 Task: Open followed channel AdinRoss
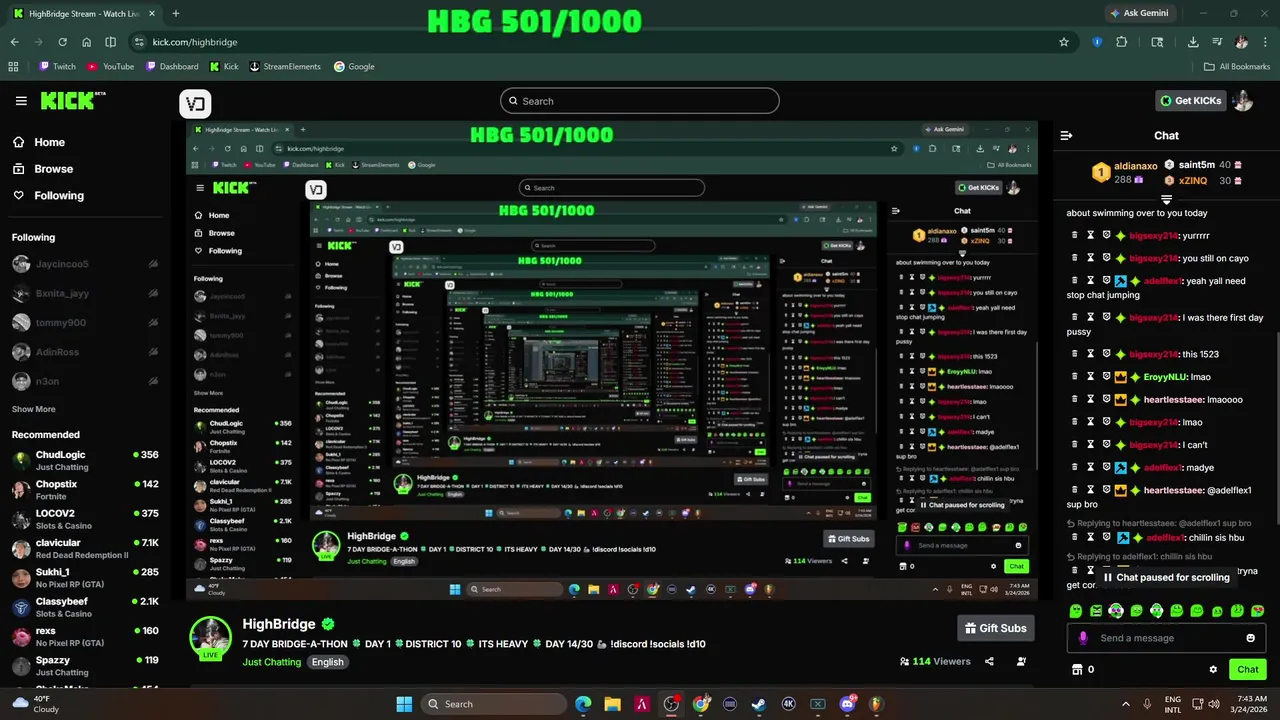(x=85, y=352)
